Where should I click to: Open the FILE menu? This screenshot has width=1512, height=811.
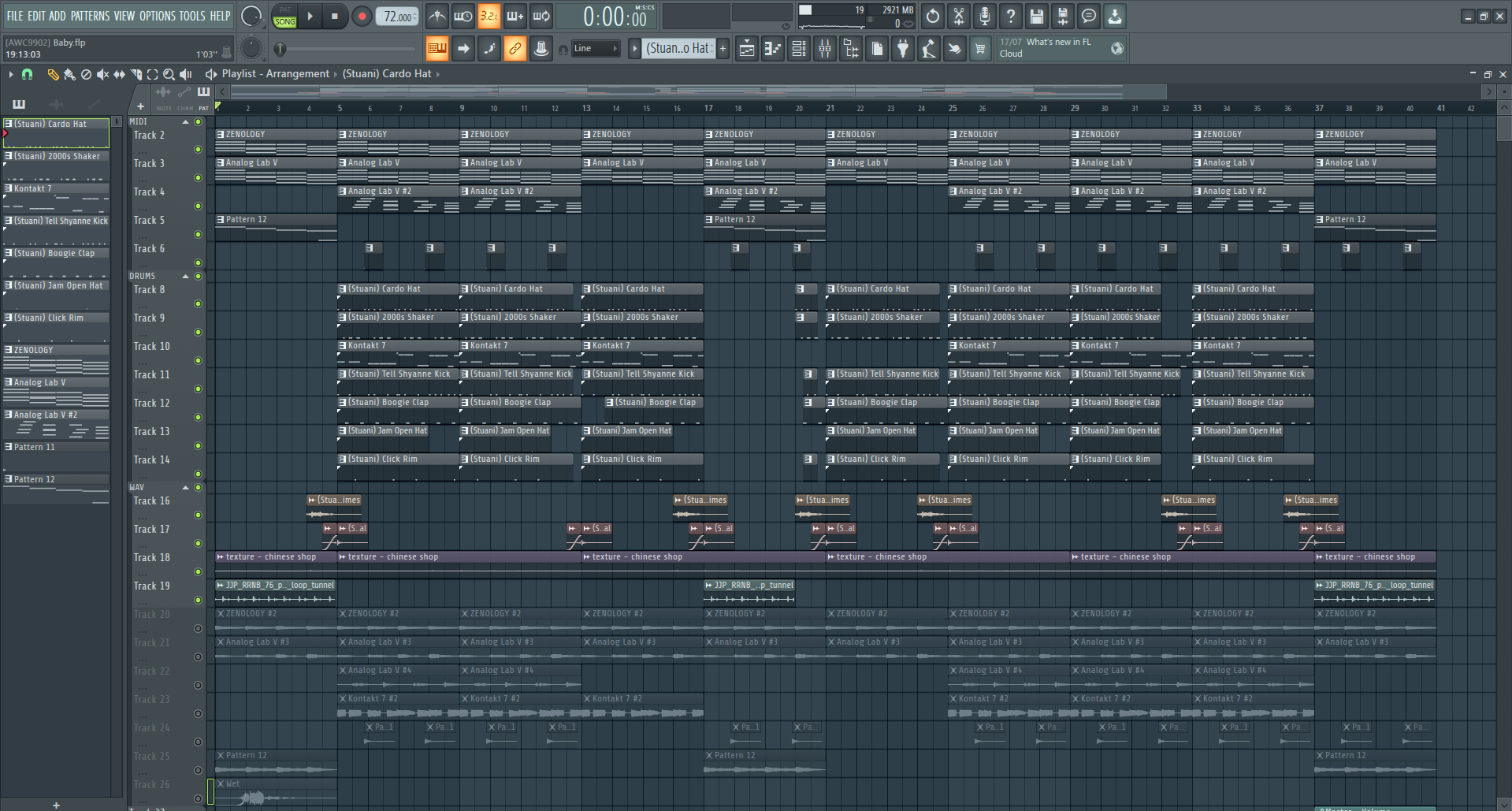pos(15,16)
